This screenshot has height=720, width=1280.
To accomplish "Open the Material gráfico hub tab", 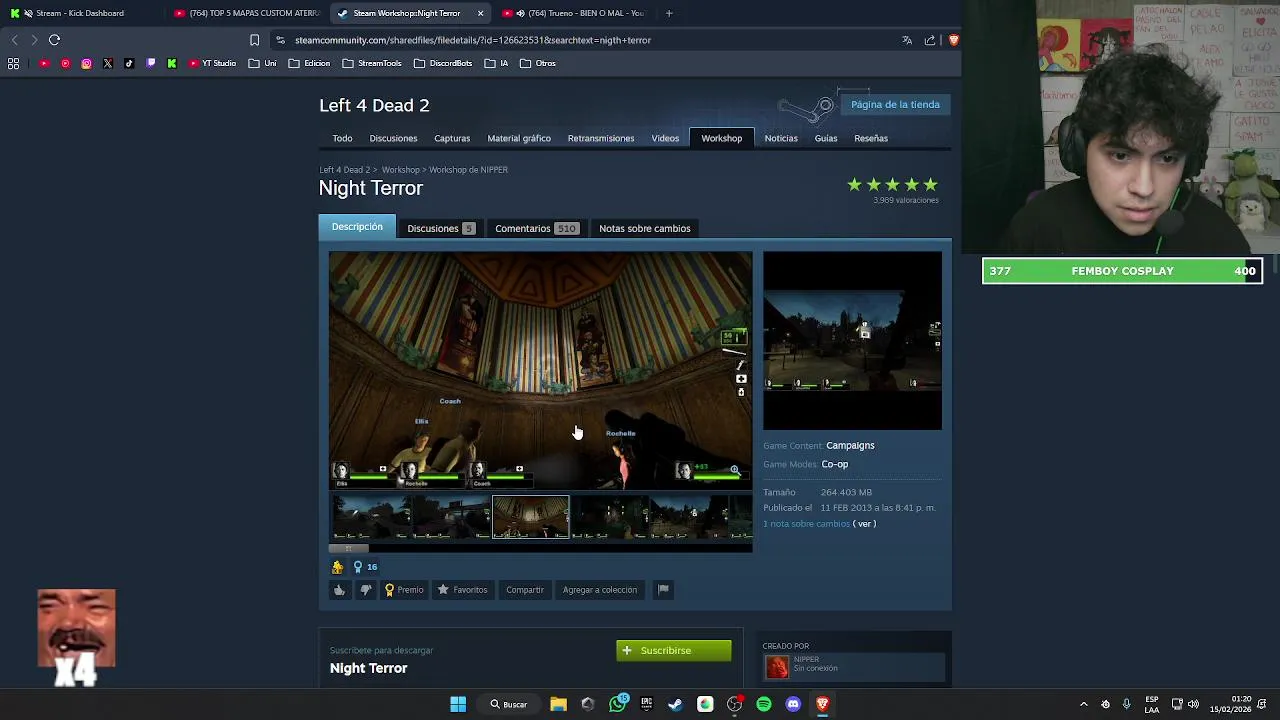I will tap(519, 138).
